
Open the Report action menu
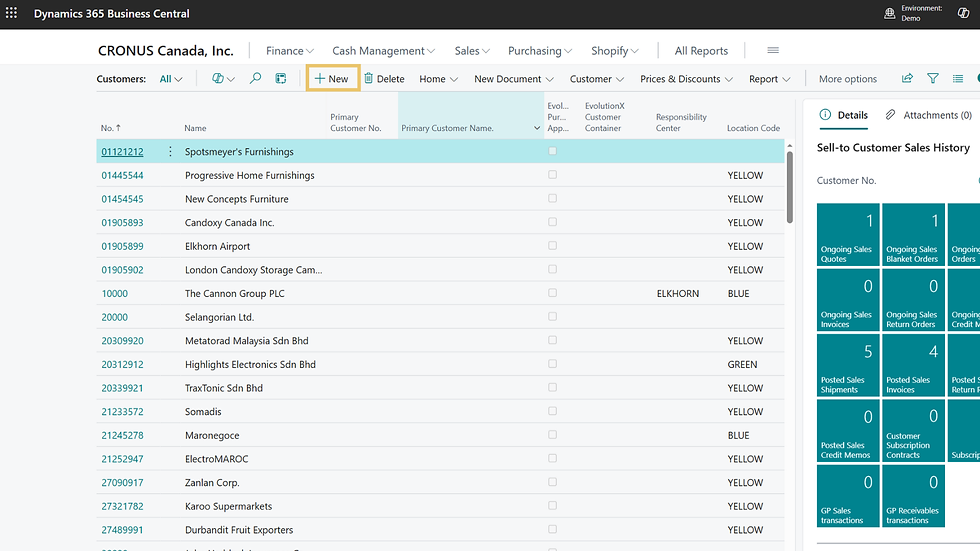[x=769, y=79]
